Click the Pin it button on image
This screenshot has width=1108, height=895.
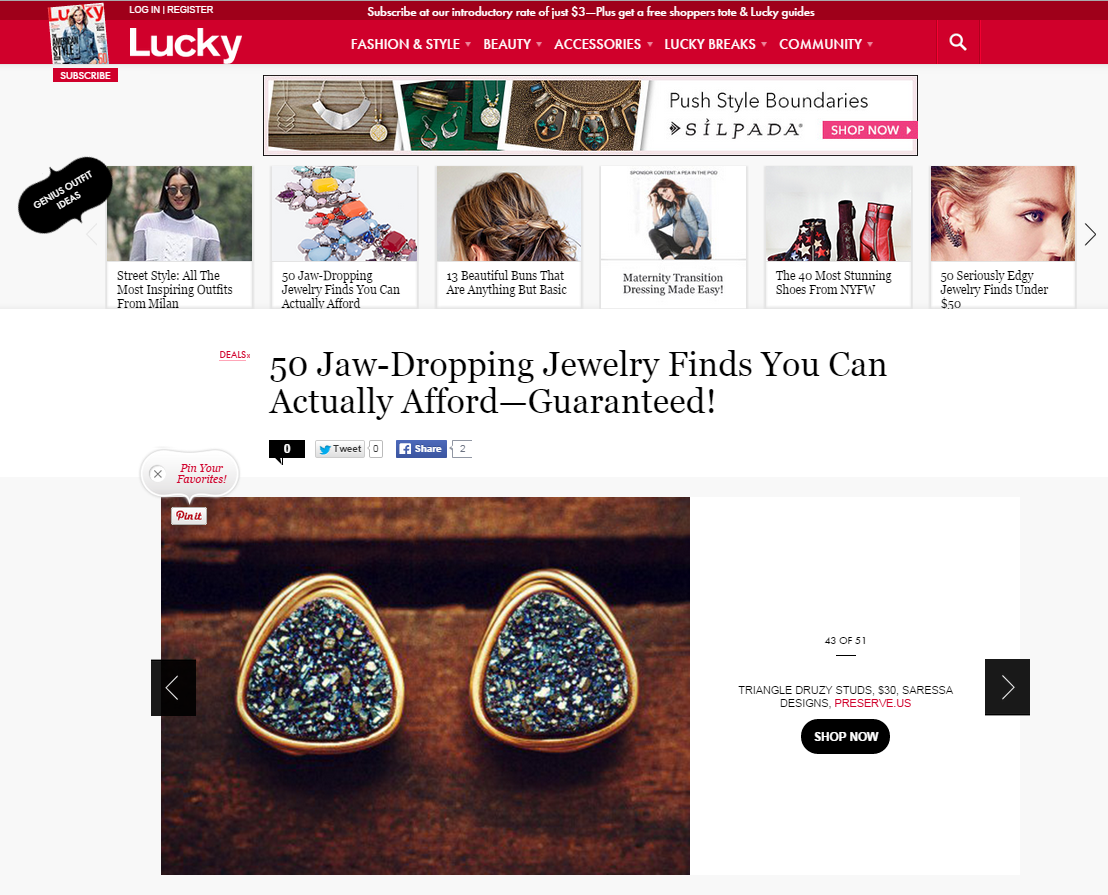pos(189,516)
